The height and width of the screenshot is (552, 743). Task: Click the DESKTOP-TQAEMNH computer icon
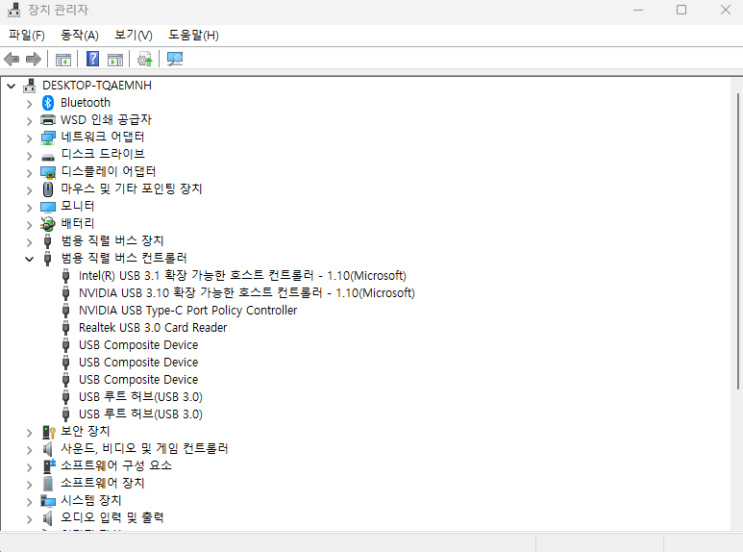tap(29, 85)
